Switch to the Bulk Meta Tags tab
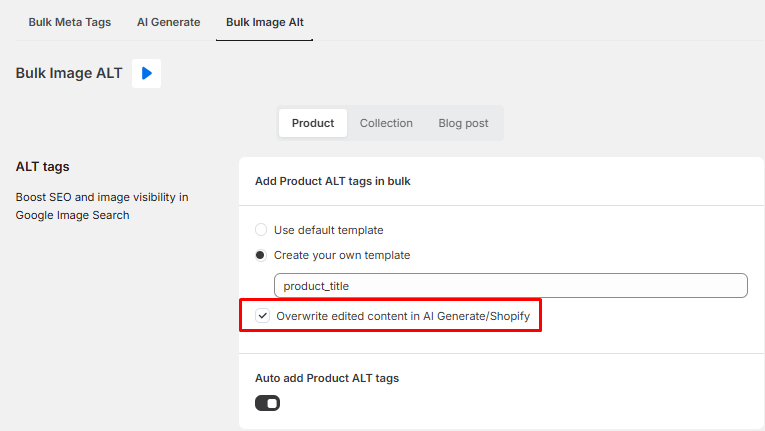This screenshot has width=765, height=431. (69, 21)
